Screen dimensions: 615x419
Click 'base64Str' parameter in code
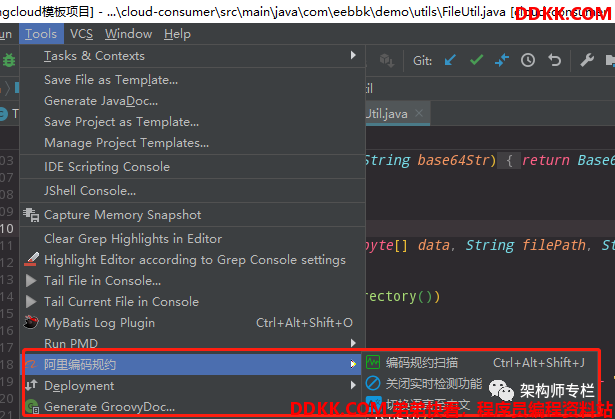453,160
